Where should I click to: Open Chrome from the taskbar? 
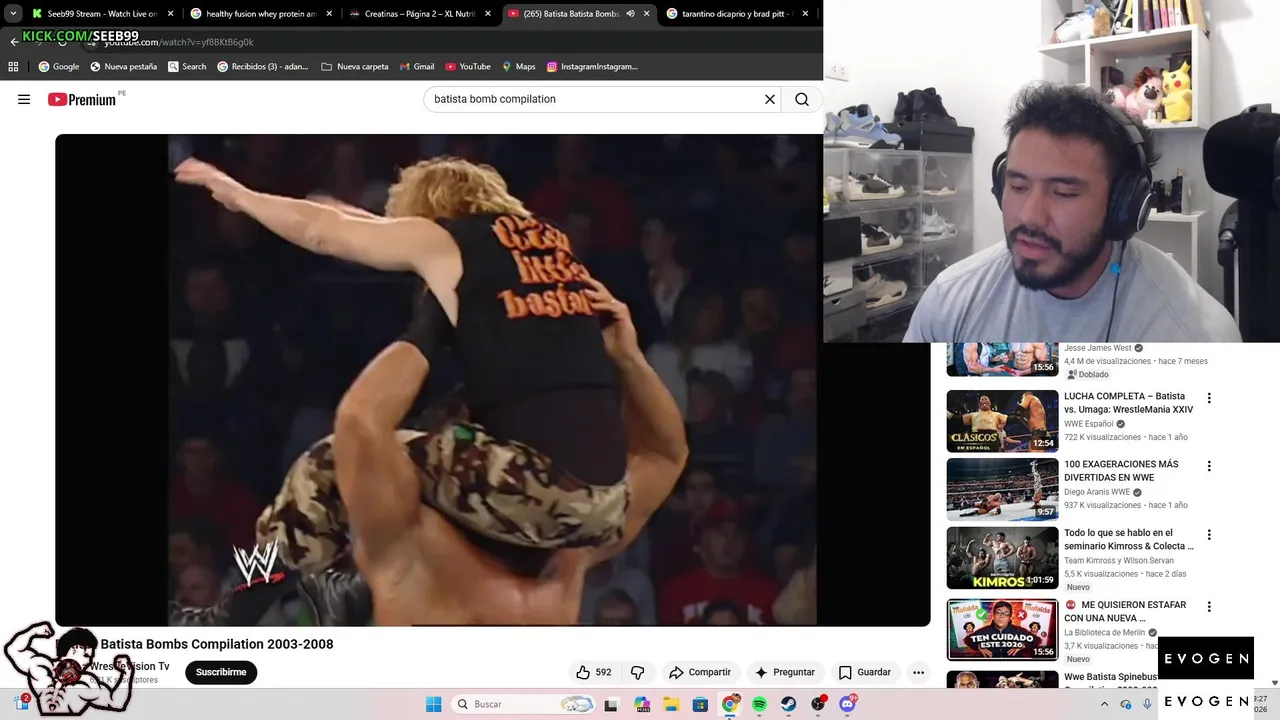point(730,704)
